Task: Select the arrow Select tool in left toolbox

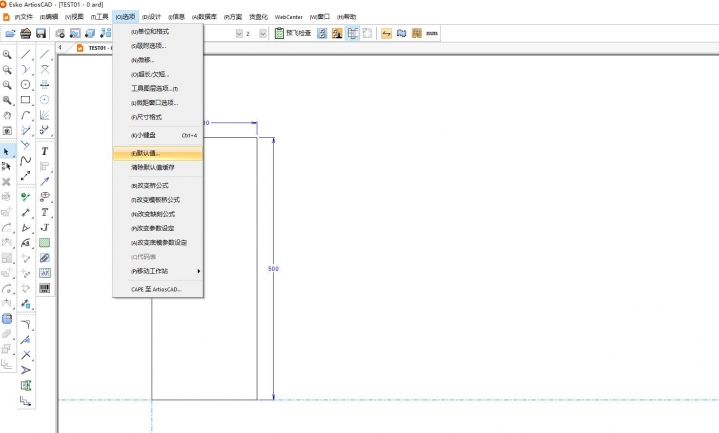Action: (7, 151)
